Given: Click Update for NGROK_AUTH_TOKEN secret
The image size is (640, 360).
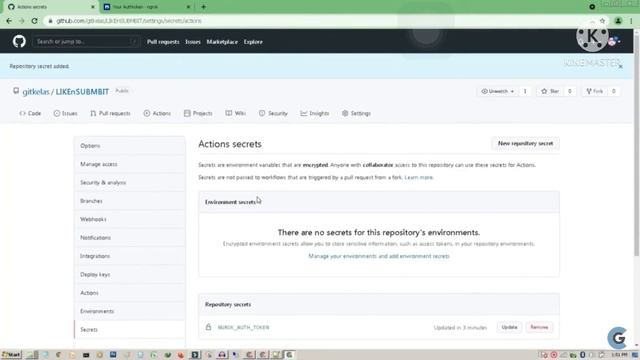Looking at the screenshot, I should tap(509, 327).
